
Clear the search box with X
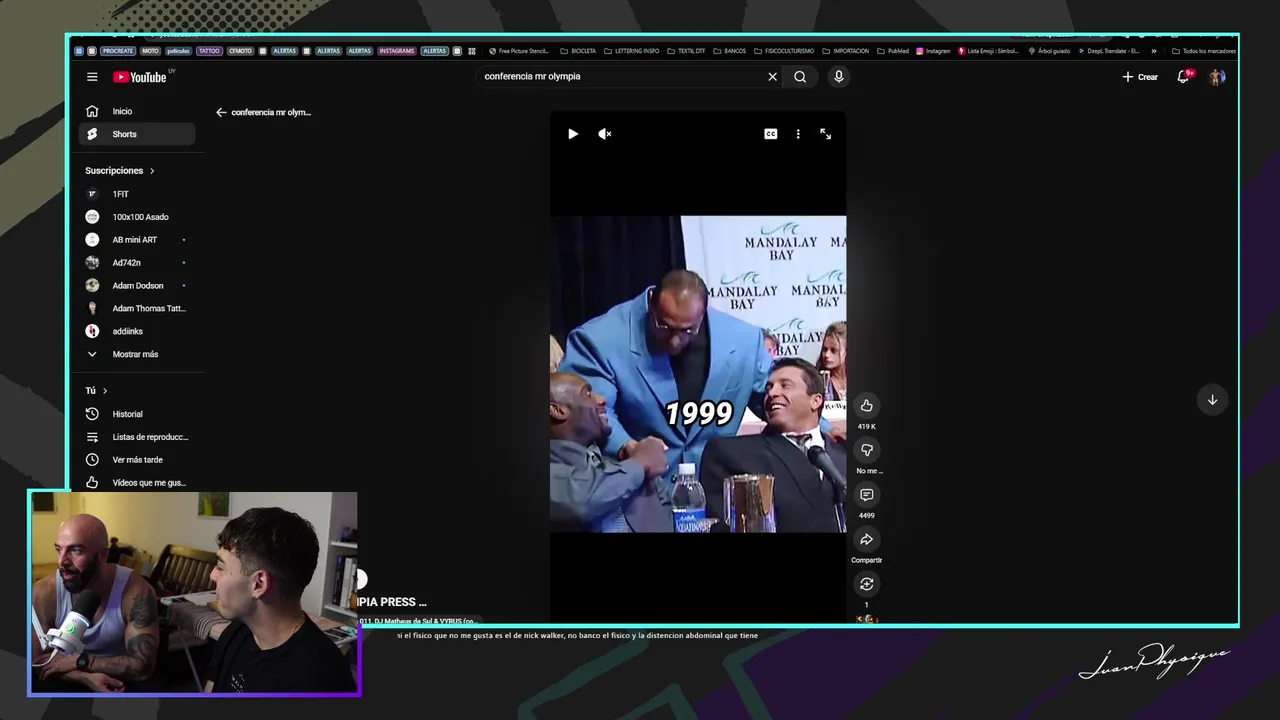(772, 77)
